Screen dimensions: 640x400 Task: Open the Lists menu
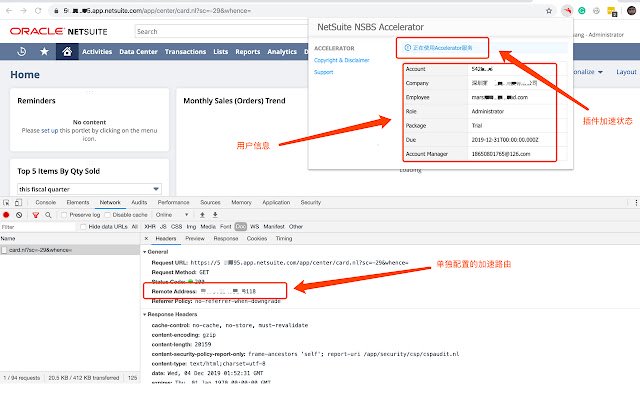pos(220,51)
